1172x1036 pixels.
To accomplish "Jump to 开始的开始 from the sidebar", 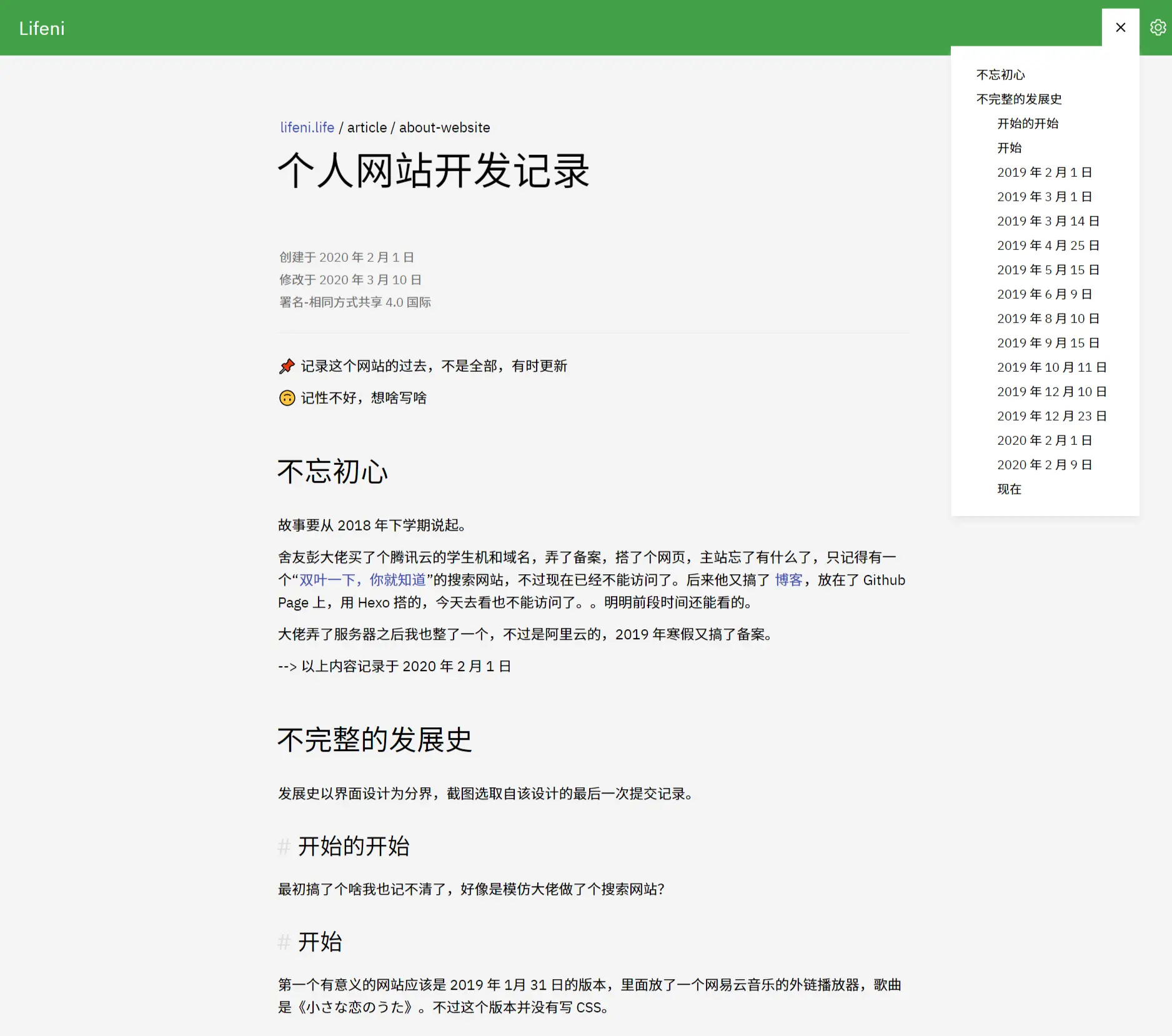I will click(x=1028, y=123).
